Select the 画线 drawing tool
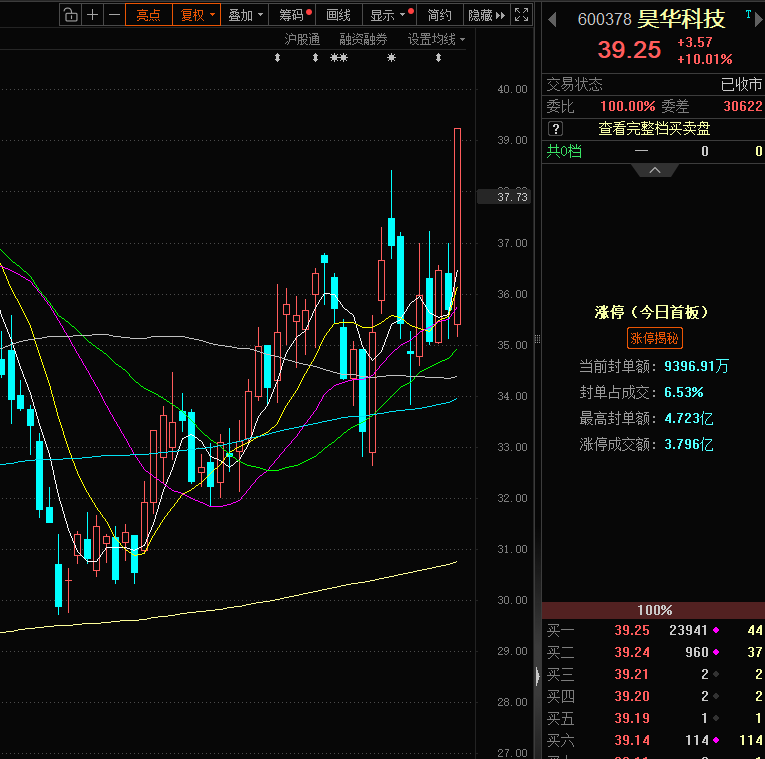Viewport: 765px width, 759px height. pyautogui.click(x=339, y=15)
